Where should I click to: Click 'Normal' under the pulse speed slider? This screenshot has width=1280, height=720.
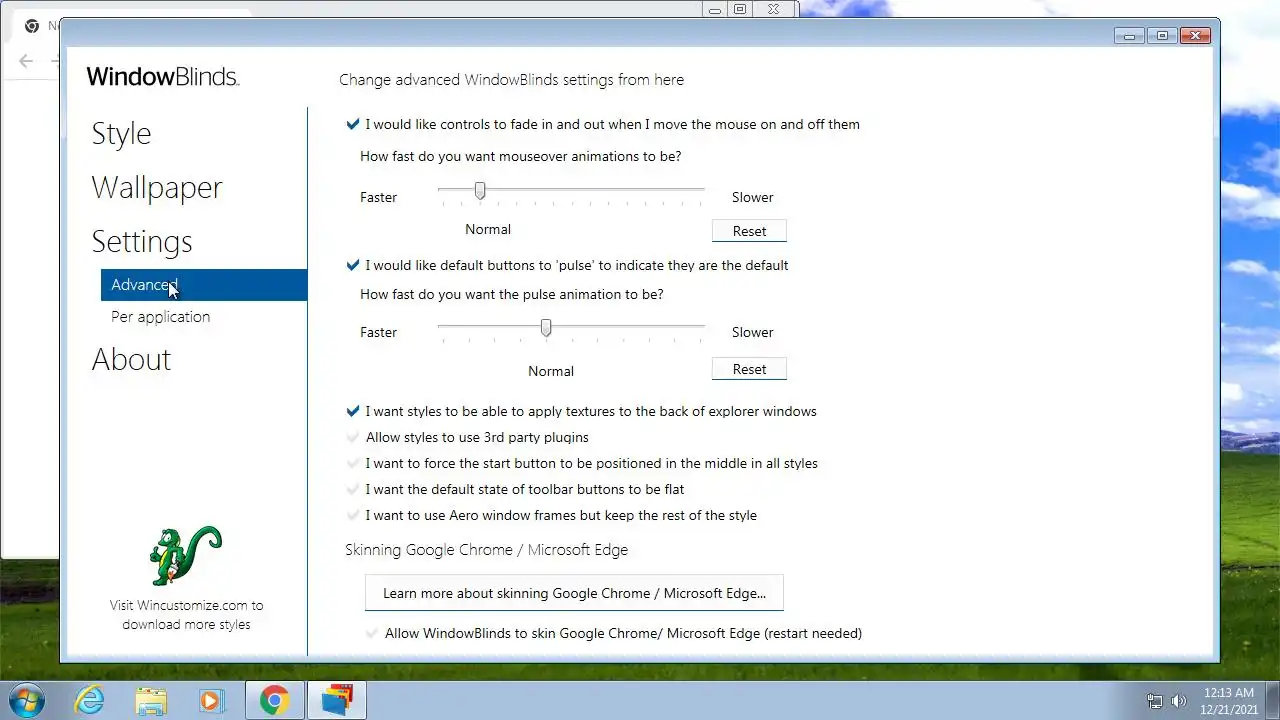(551, 371)
